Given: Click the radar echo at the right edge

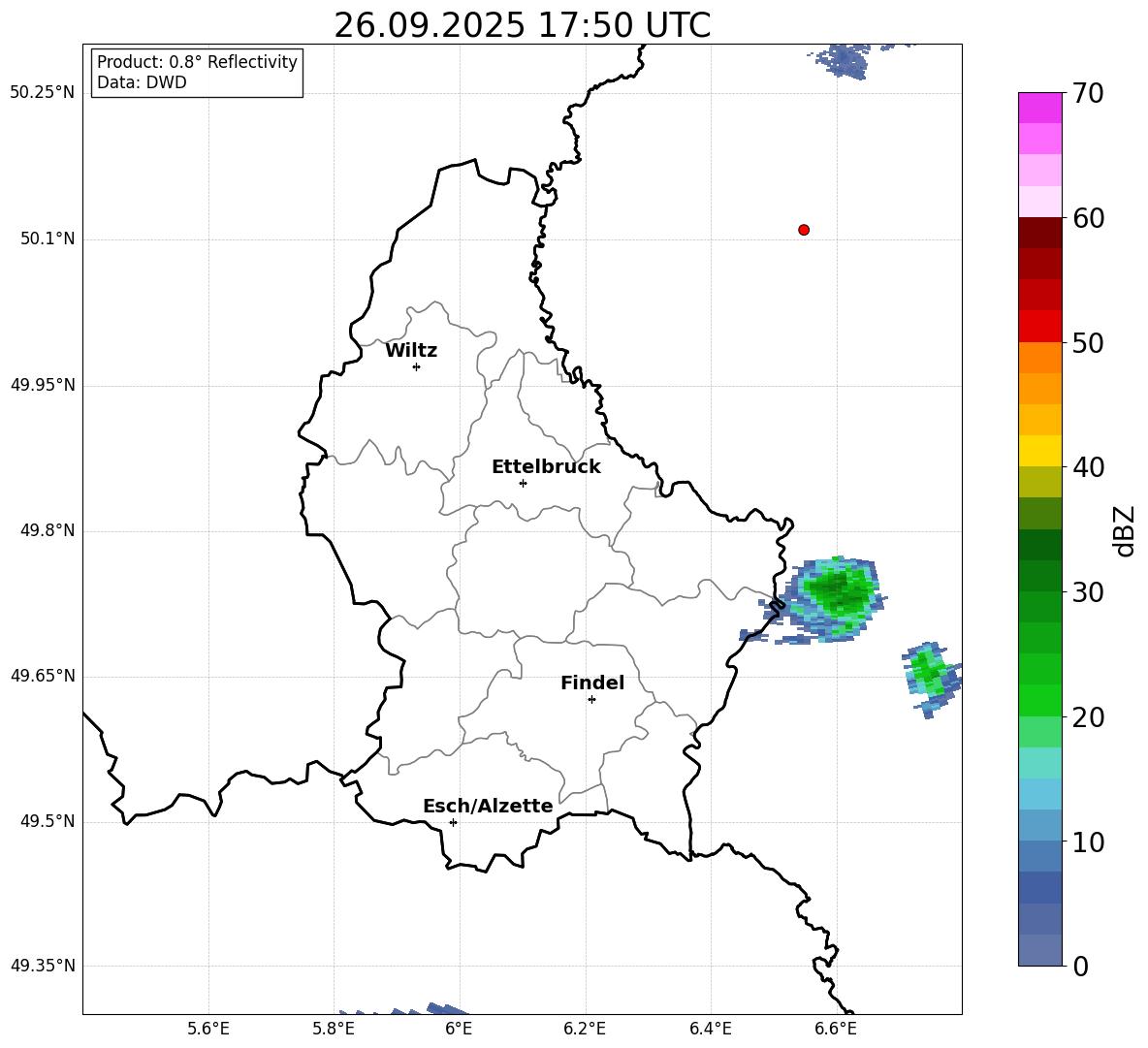Looking at the screenshot, I should pos(931,679).
